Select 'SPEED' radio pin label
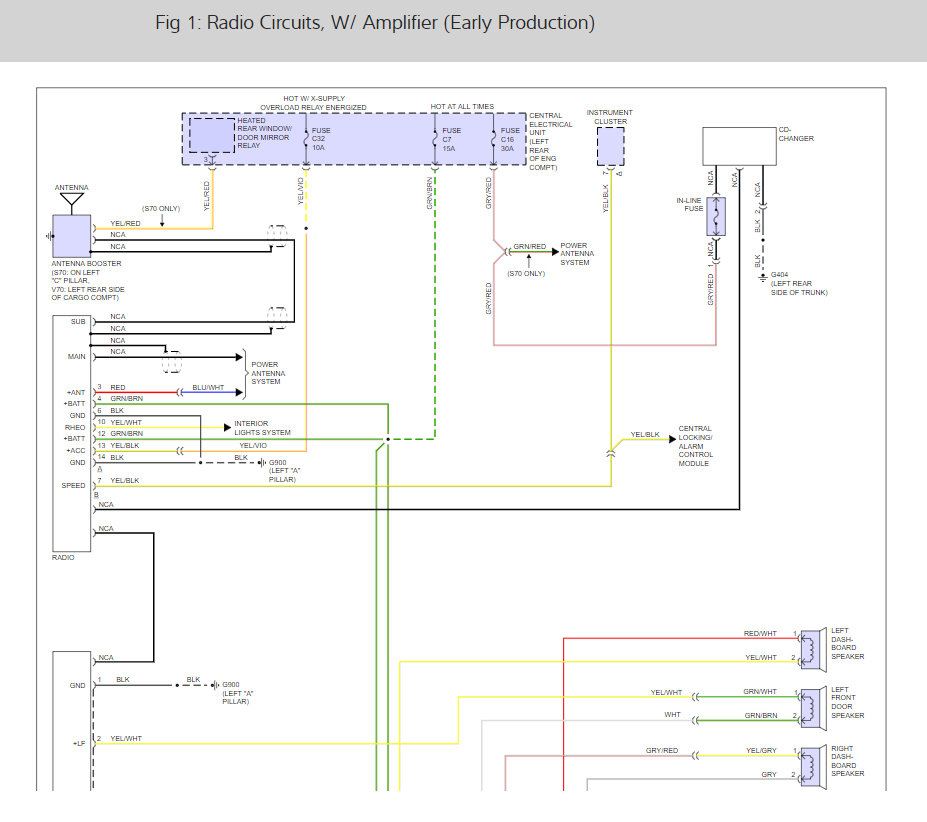 click(x=73, y=486)
